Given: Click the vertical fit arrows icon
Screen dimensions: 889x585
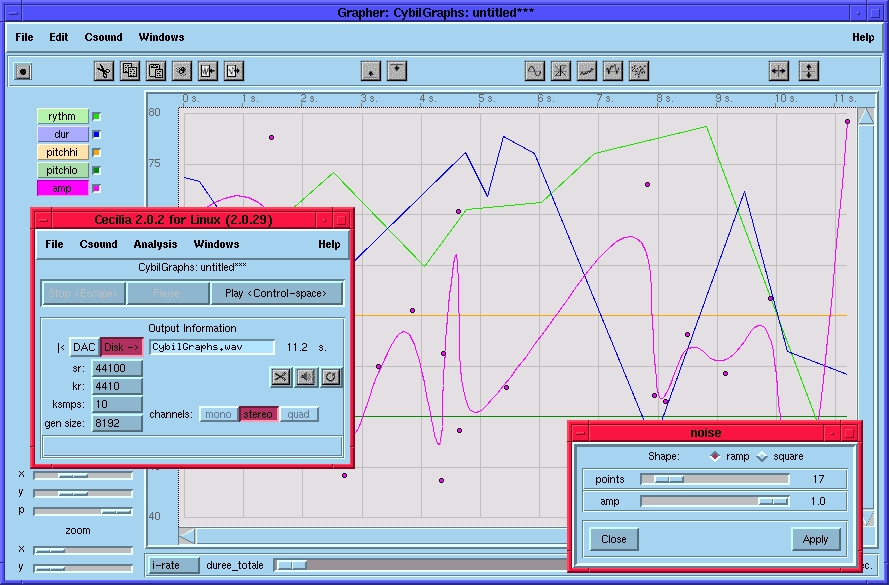Looking at the screenshot, I should point(811,71).
